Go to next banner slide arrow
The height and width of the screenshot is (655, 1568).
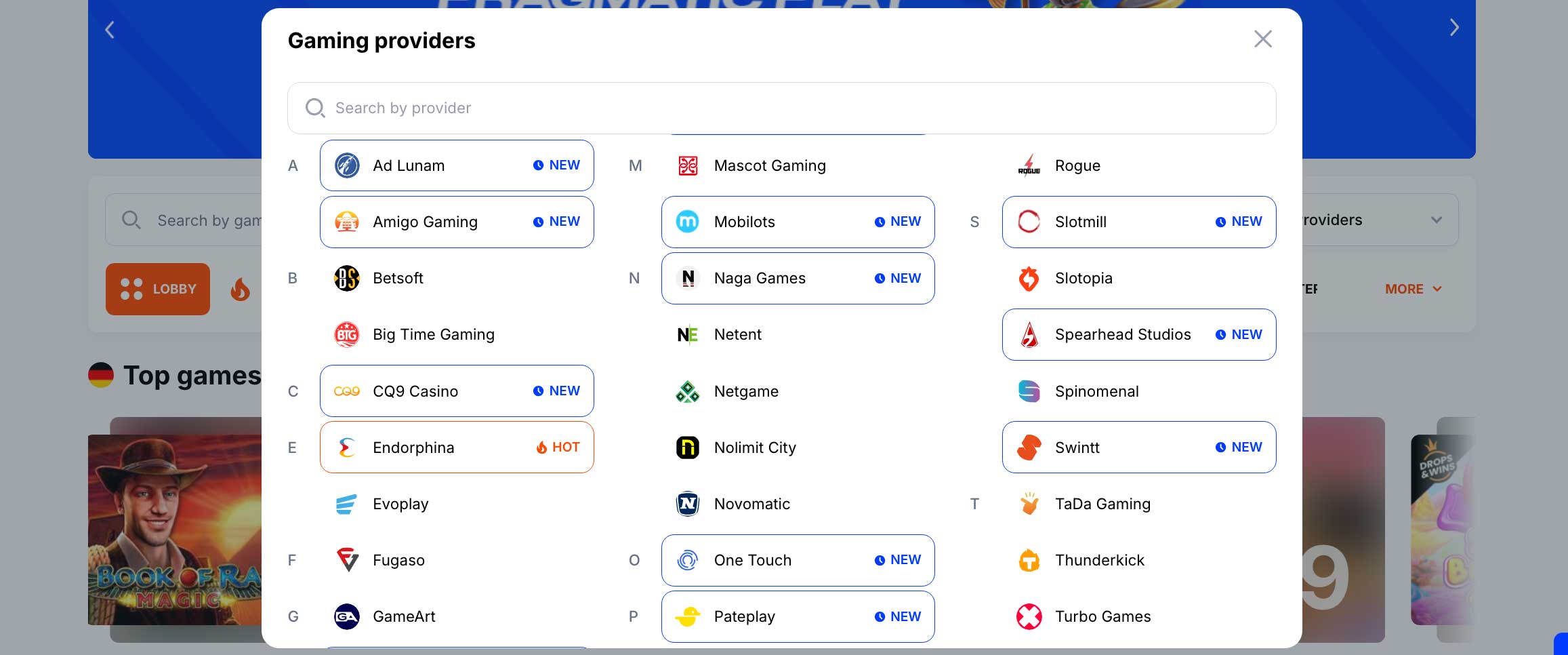click(1453, 27)
